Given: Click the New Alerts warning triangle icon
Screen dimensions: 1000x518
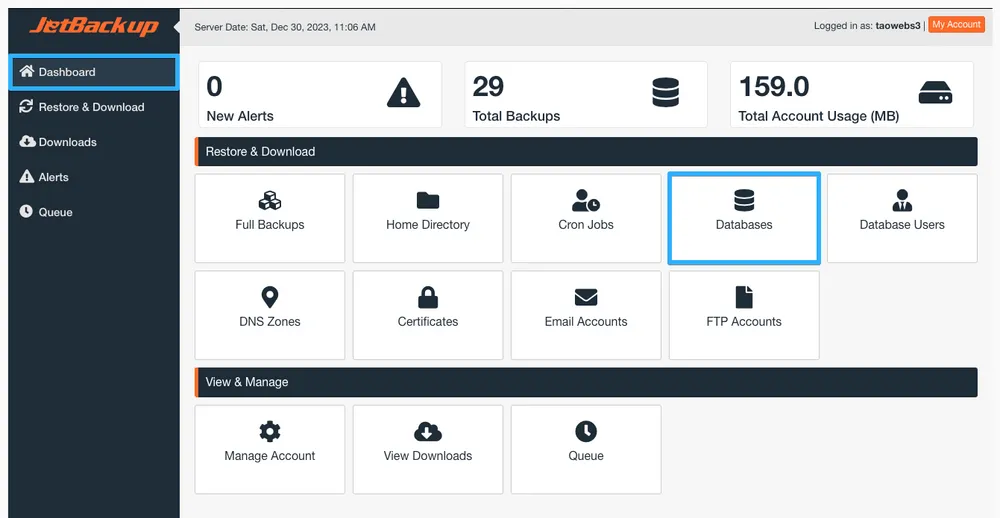Looking at the screenshot, I should pos(403,93).
